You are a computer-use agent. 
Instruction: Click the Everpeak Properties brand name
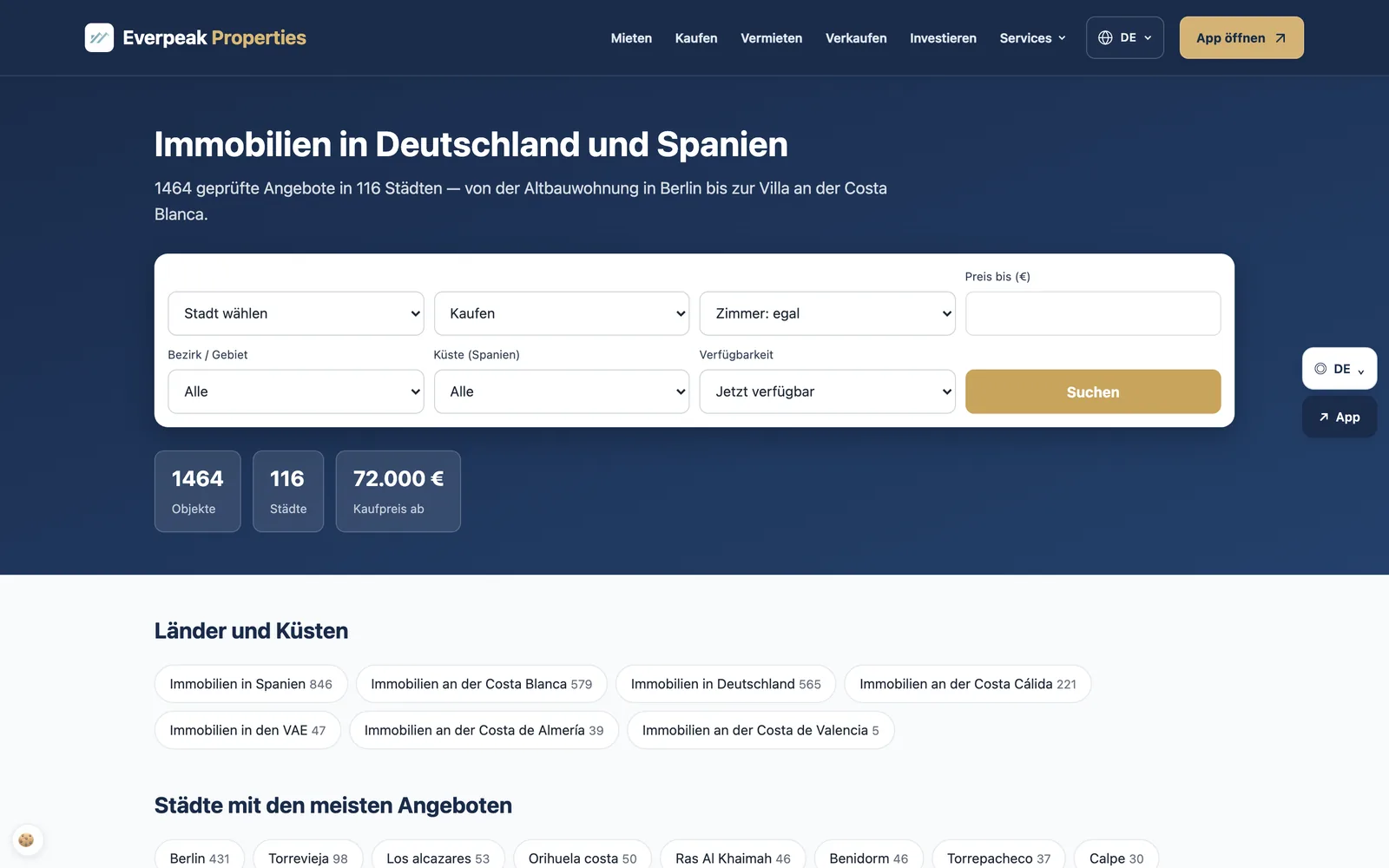[214, 37]
